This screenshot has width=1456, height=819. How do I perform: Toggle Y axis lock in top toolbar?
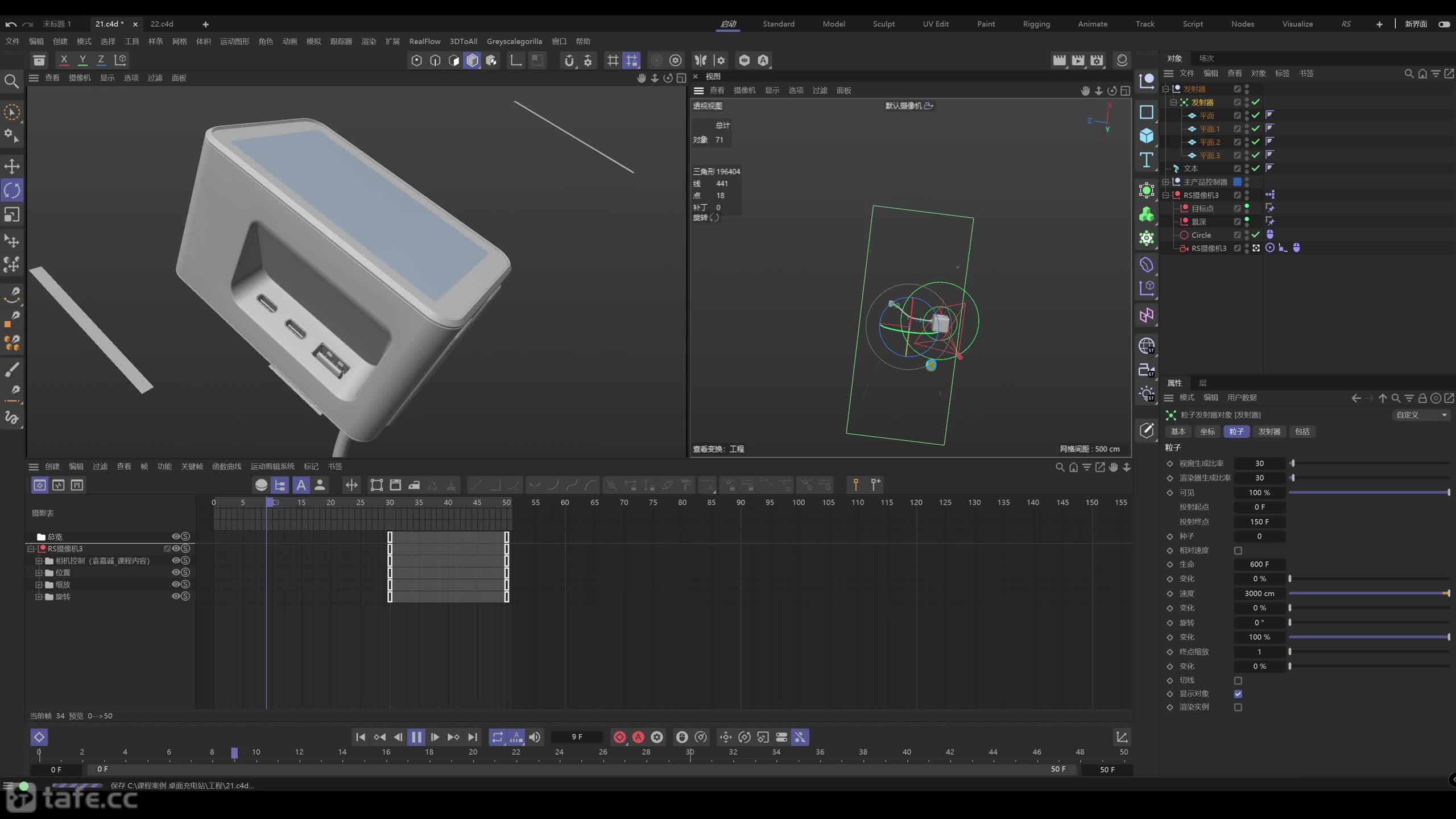[x=82, y=60]
